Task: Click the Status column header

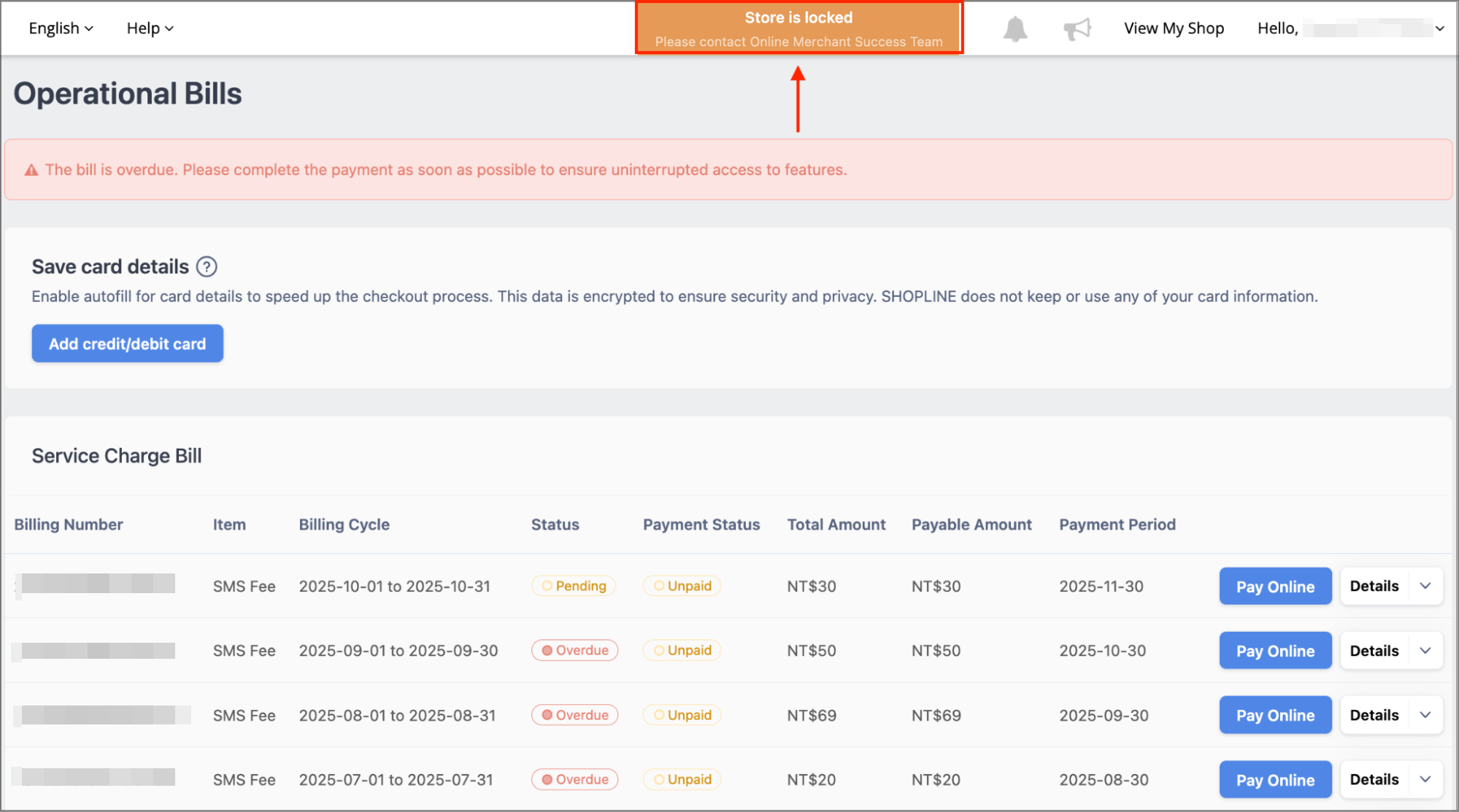Action: pos(555,525)
